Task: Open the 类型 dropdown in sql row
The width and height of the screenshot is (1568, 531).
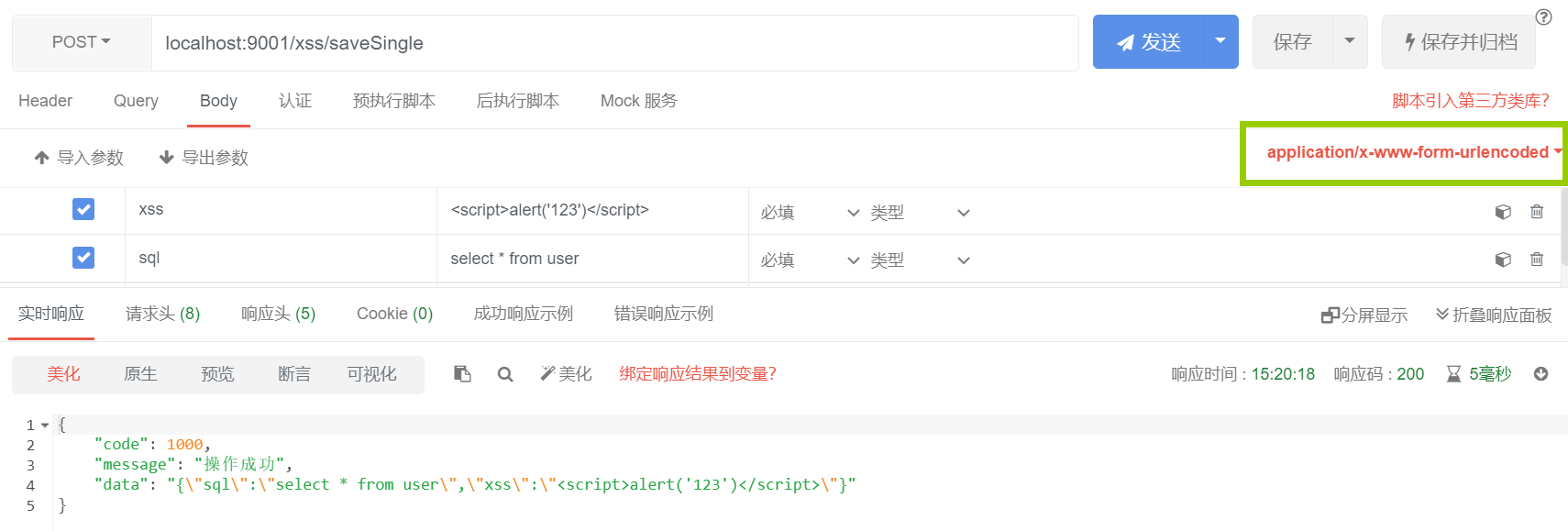Action: click(920, 260)
